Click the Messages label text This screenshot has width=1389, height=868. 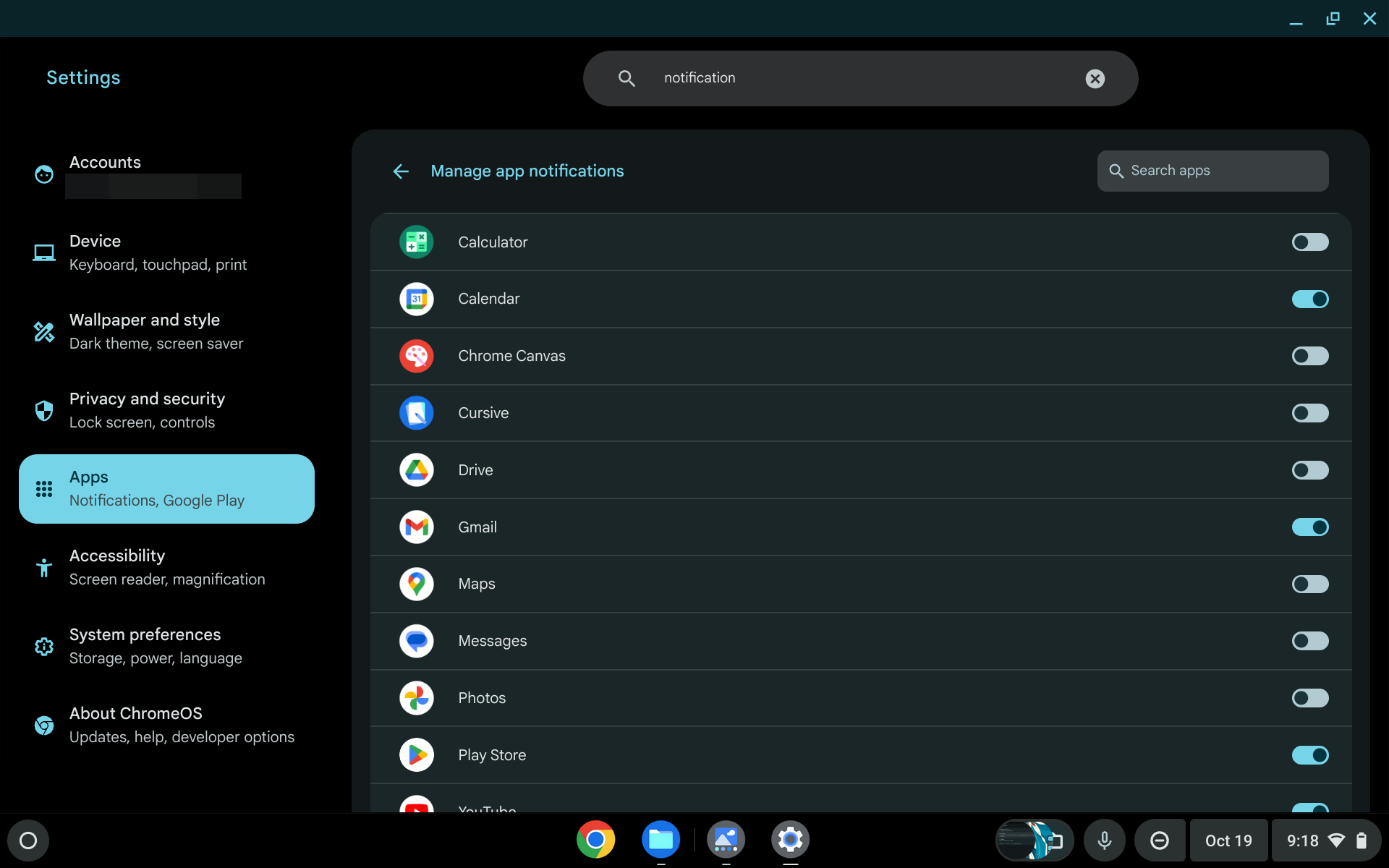pos(493,641)
